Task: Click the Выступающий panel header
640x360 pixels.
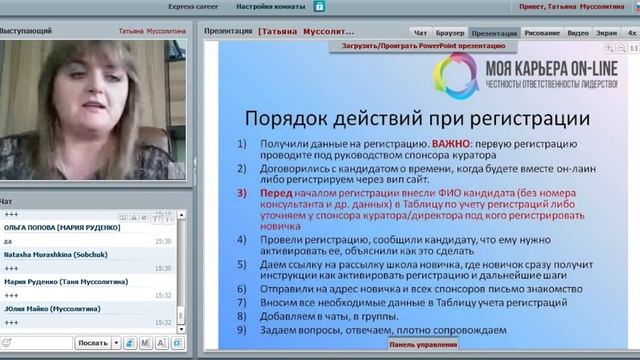Action: (26, 31)
